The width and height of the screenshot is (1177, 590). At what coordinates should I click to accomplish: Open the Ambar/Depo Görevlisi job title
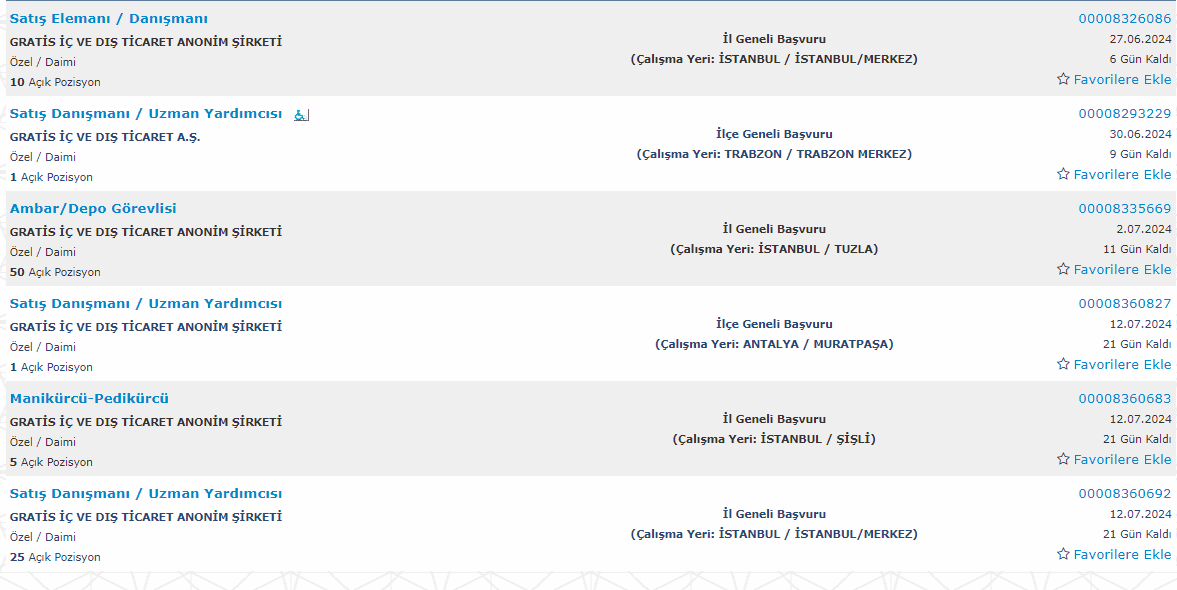tap(93, 209)
